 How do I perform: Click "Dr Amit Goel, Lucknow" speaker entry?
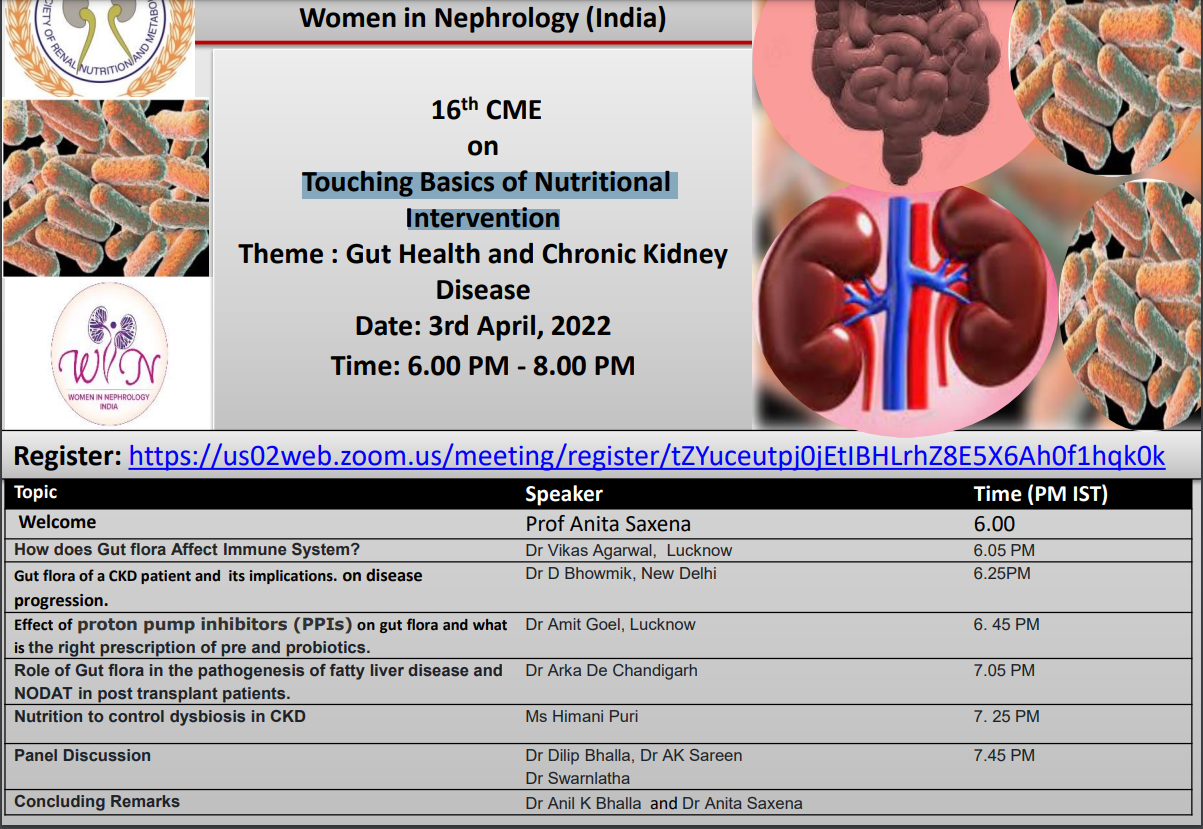(610, 625)
